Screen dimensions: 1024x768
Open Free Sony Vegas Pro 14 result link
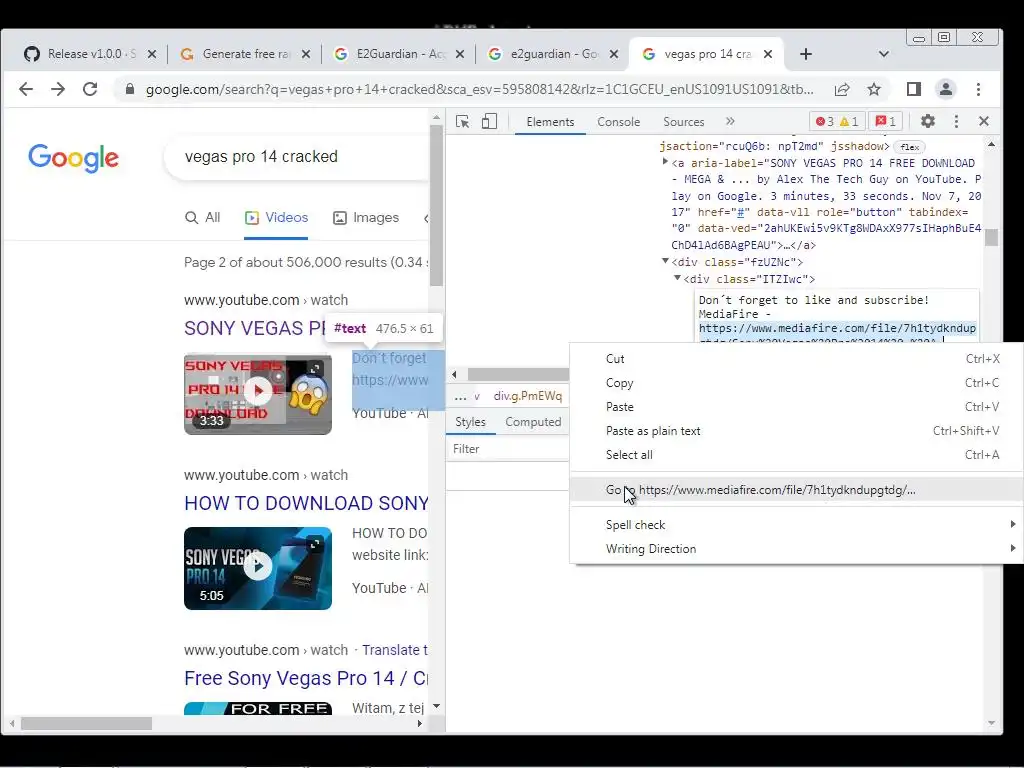pos(306,678)
